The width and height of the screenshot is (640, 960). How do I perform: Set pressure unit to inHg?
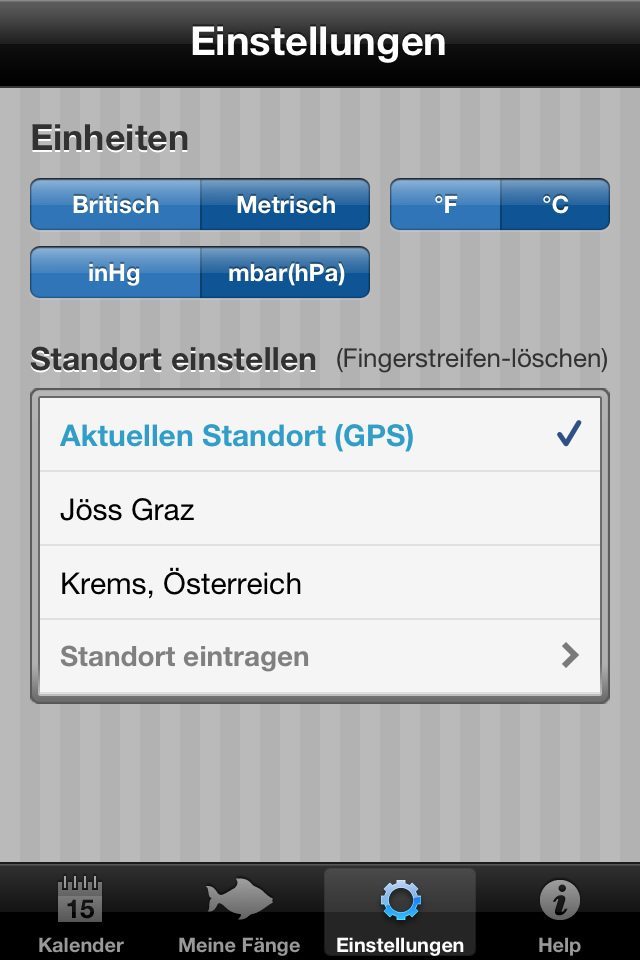tap(116, 273)
